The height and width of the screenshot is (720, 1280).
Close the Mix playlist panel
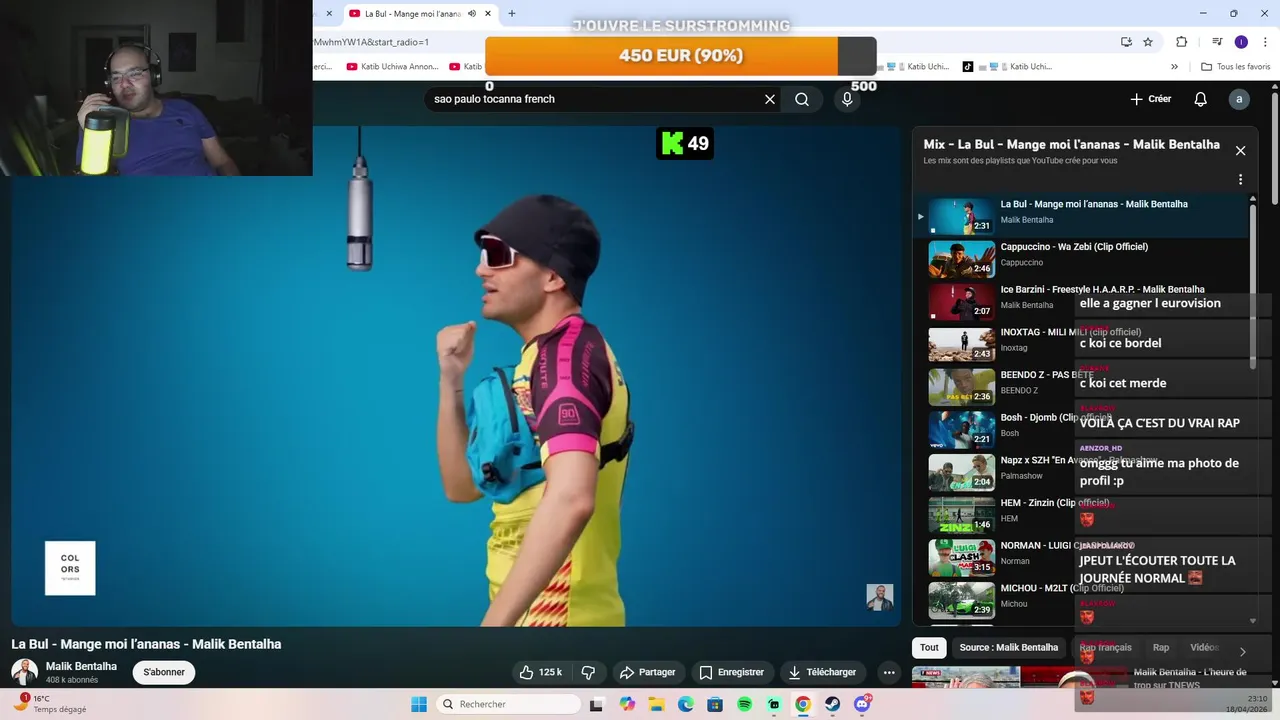pos(1240,151)
